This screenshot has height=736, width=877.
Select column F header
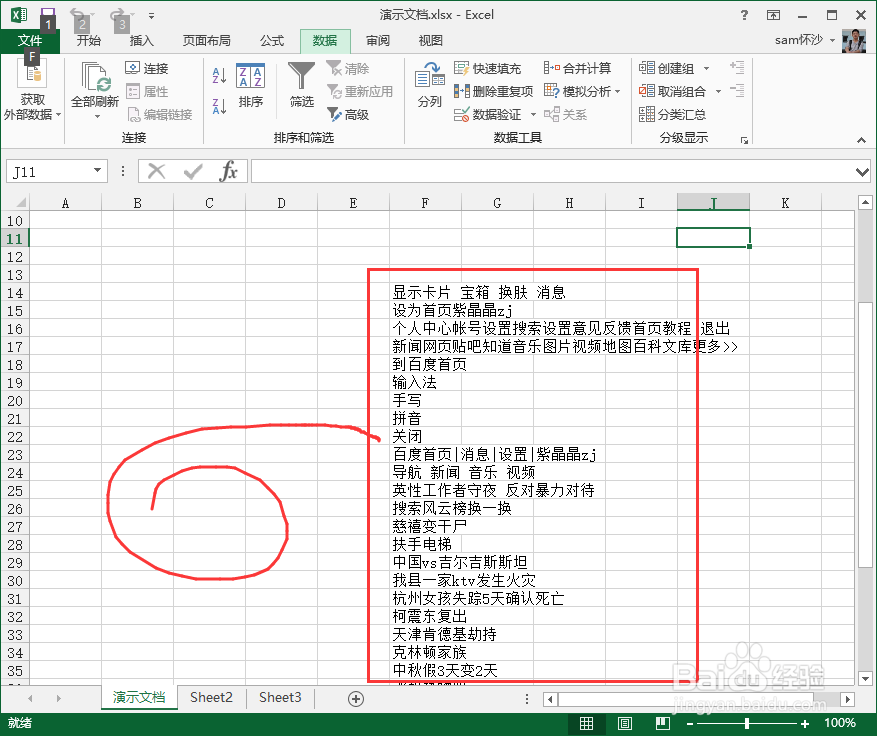[425, 202]
